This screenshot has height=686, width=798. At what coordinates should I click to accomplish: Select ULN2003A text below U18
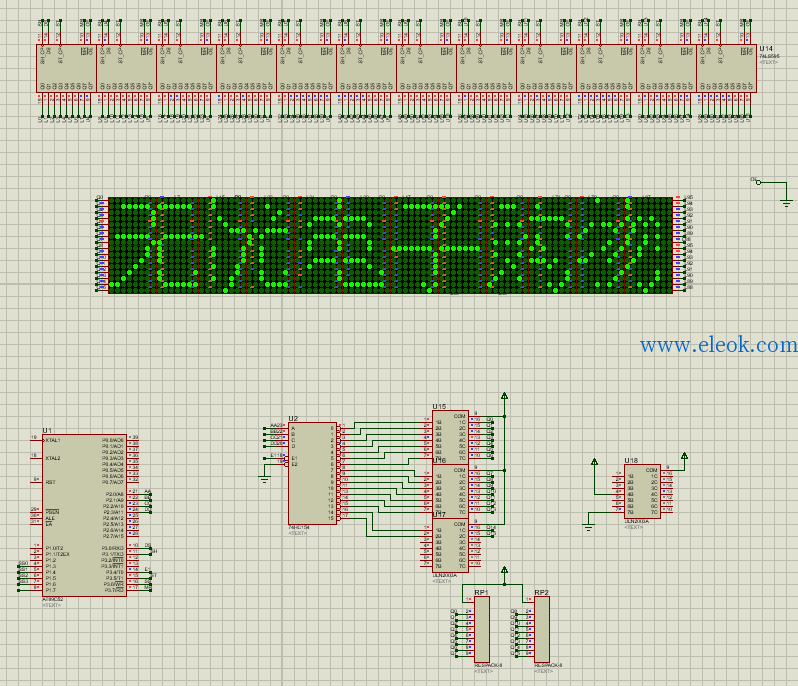pyautogui.click(x=637, y=521)
